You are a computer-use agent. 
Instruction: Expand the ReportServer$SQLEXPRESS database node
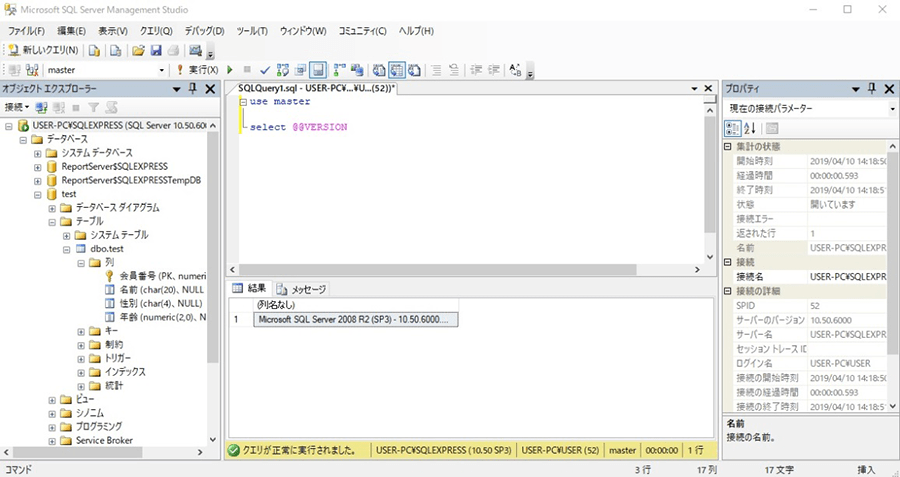coord(37,167)
